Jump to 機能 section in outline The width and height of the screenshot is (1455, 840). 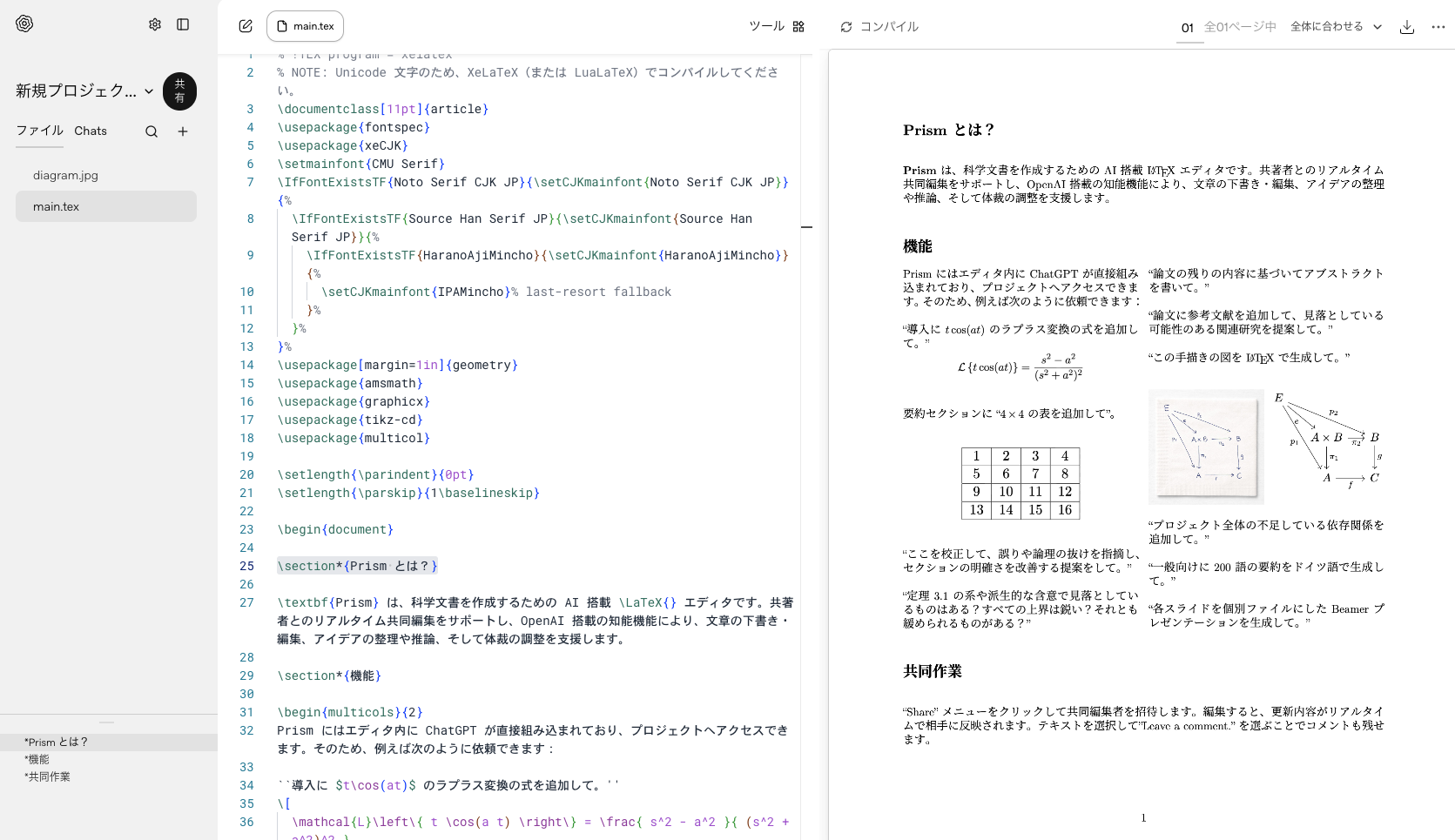coord(38,759)
